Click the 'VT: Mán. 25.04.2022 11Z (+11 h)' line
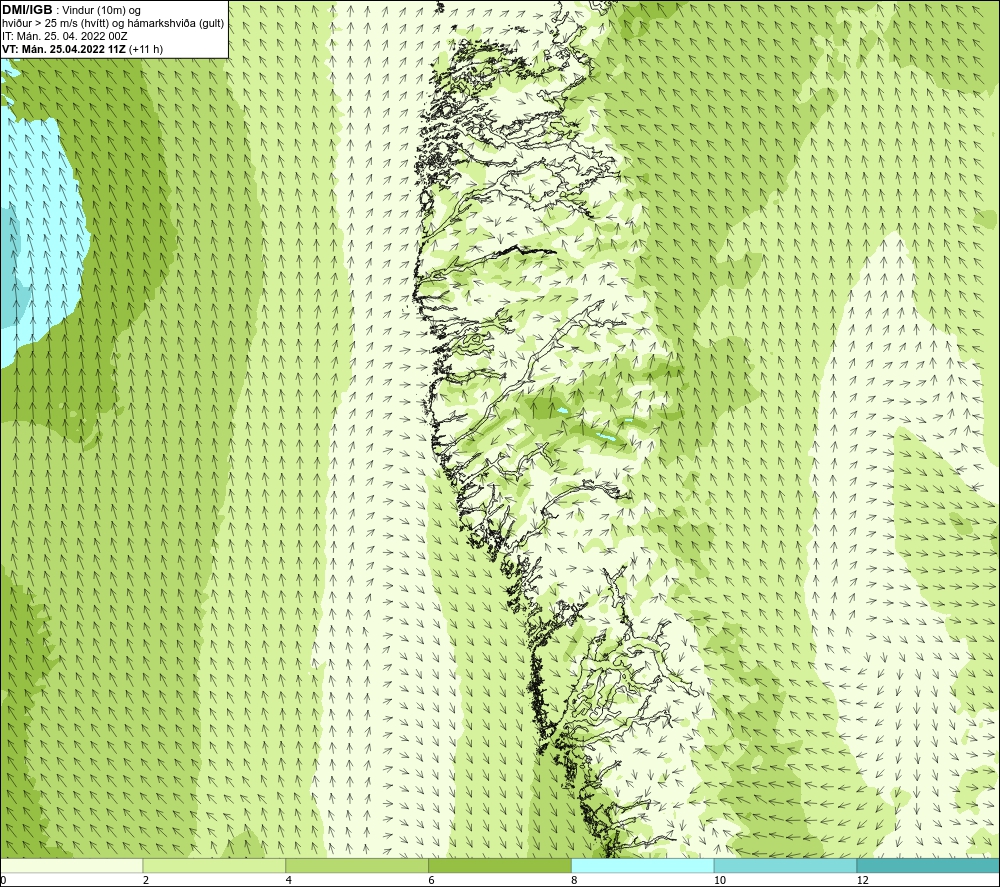This screenshot has height=887, width=1000. click(x=82, y=49)
